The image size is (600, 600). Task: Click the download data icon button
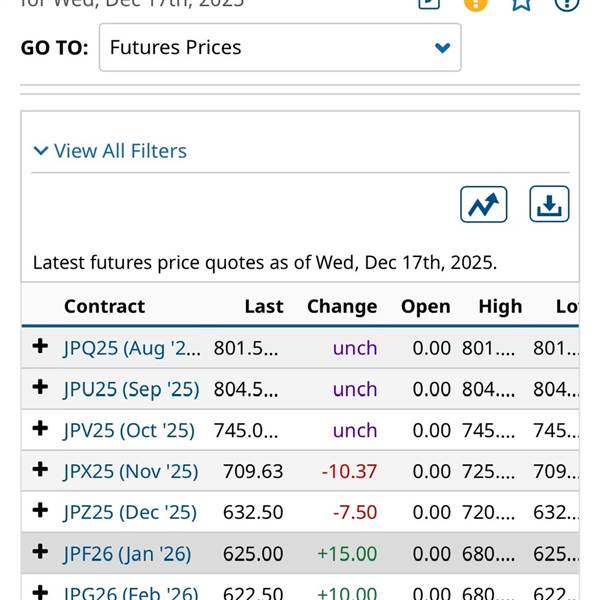(x=548, y=204)
